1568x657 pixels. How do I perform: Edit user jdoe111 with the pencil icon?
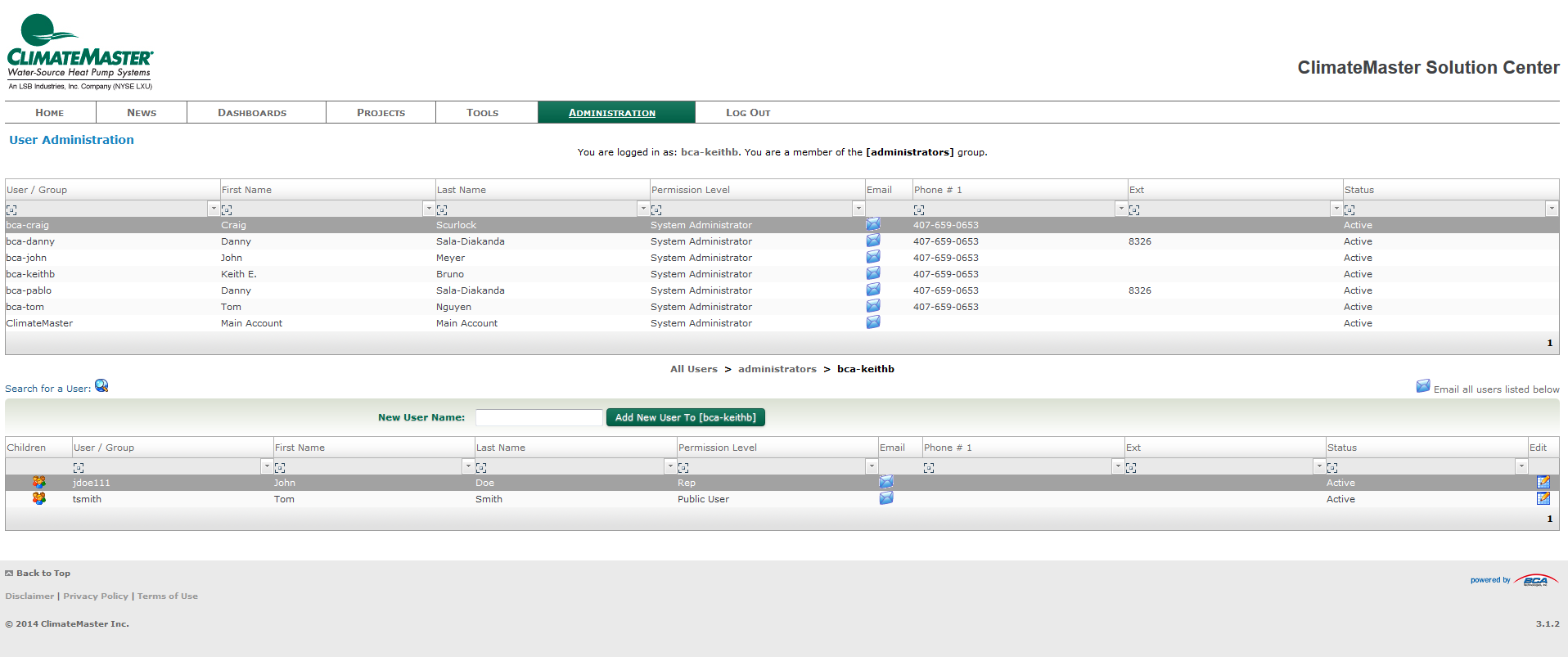[1543, 482]
